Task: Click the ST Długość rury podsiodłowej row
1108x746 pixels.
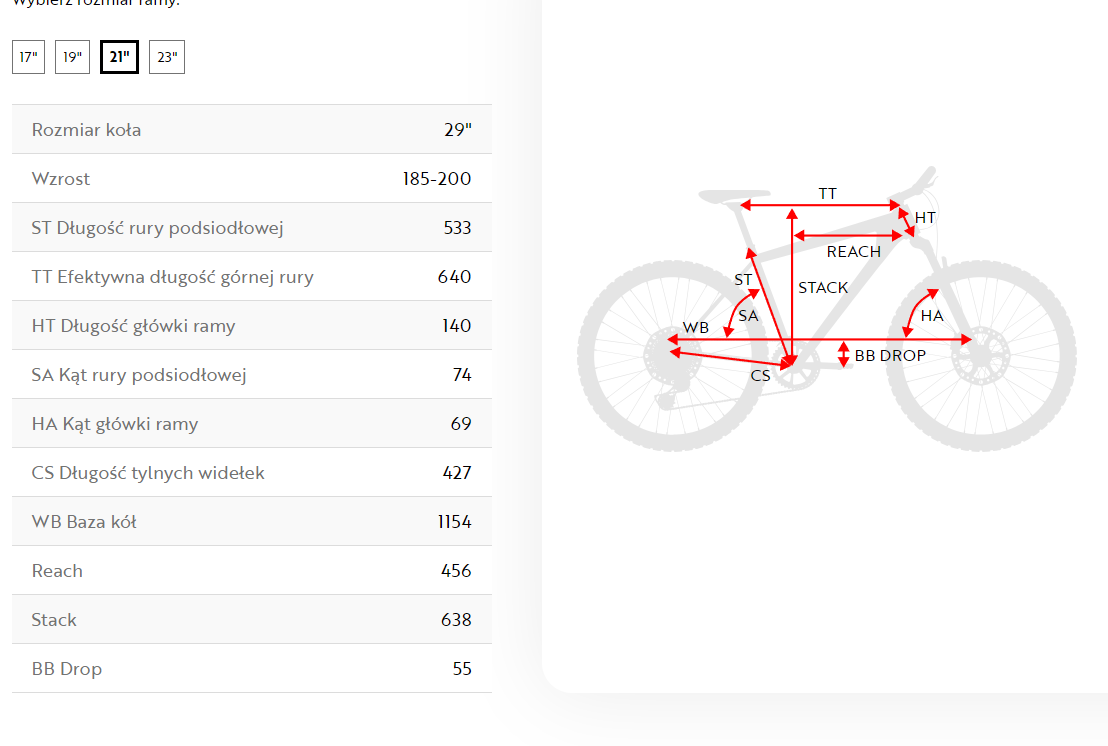Action: coord(251,228)
